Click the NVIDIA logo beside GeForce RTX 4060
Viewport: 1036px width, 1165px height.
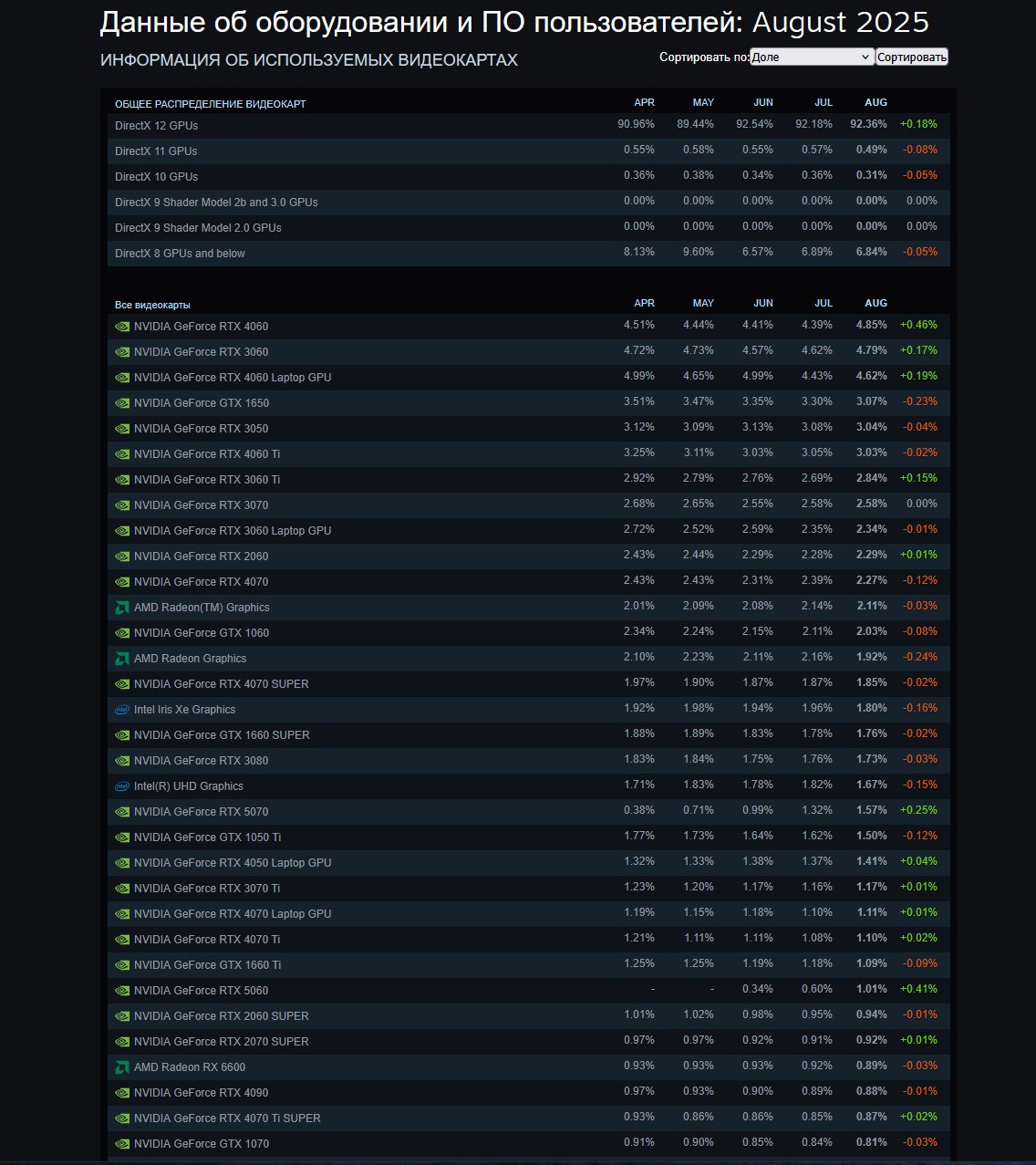[122, 326]
